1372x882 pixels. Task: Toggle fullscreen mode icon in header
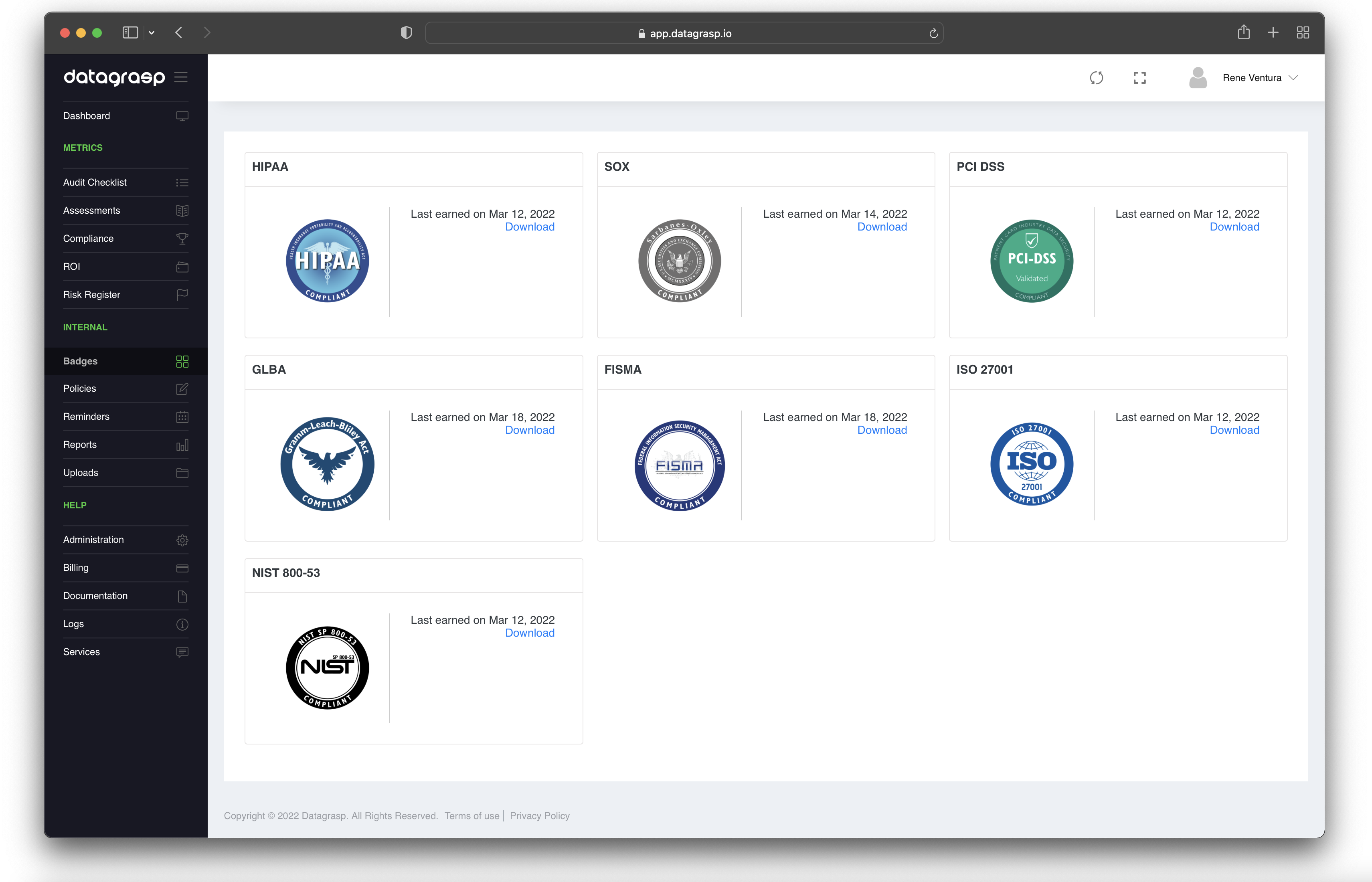point(1139,78)
